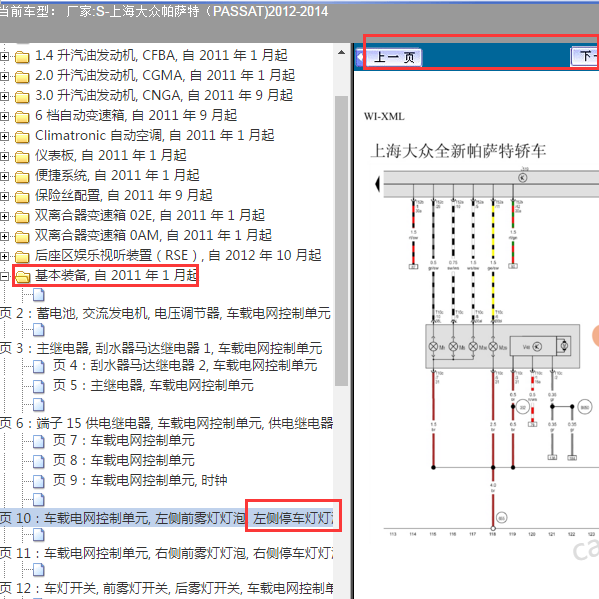Select 6 档自动变速箱 tree item
The image size is (599, 599).
pos(136,115)
